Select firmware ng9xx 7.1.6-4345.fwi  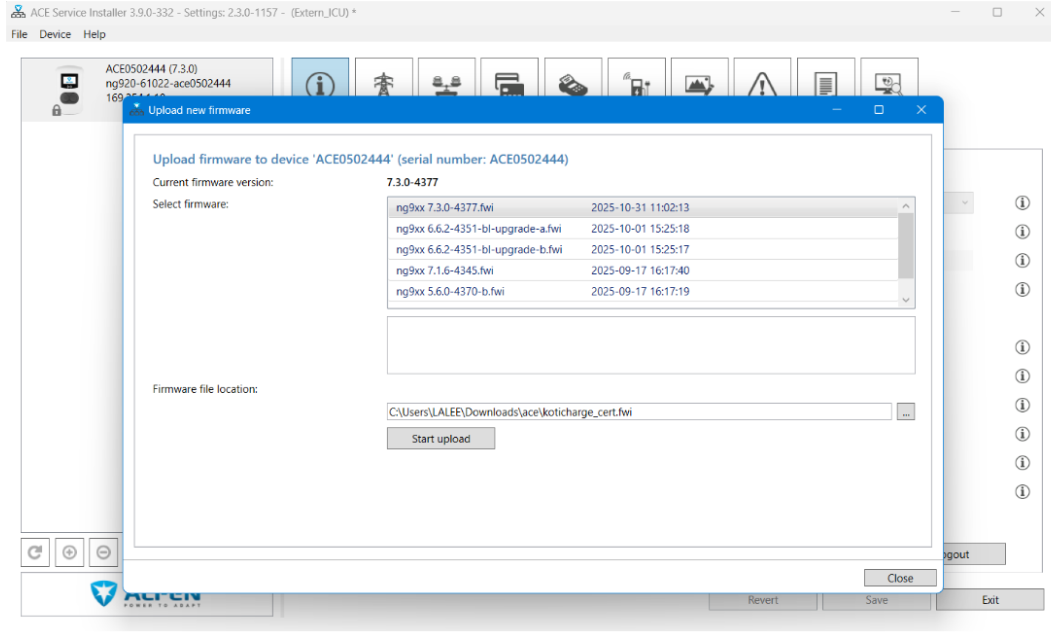(445, 270)
